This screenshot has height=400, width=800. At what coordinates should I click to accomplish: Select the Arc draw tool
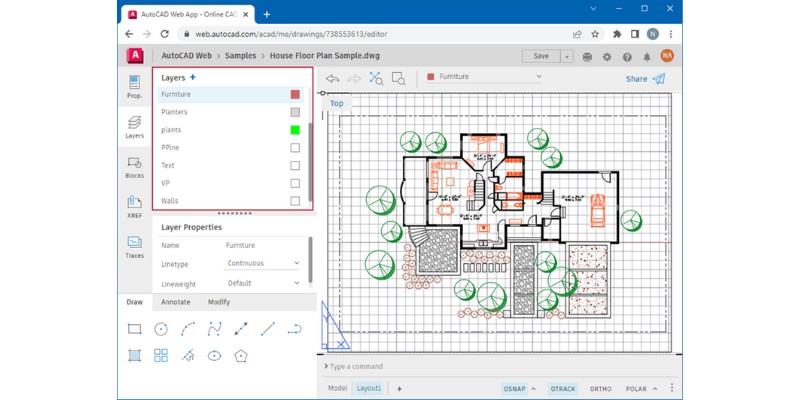click(x=188, y=329)
